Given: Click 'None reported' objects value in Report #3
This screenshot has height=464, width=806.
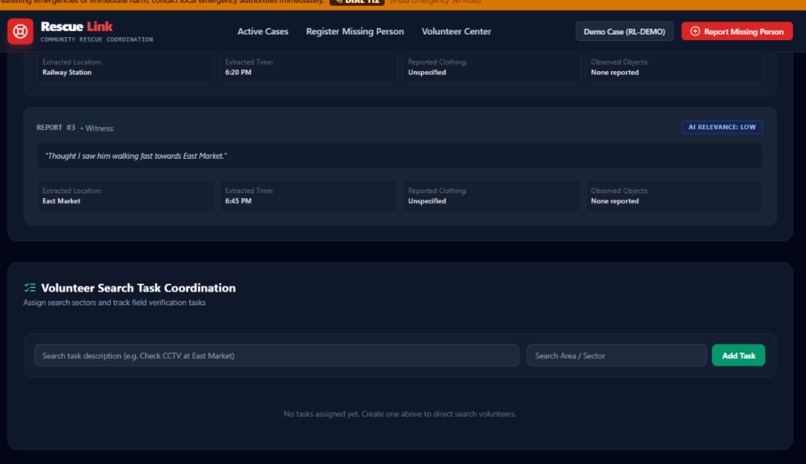Looking at the screenshot, I should click(x=614, y=201).
